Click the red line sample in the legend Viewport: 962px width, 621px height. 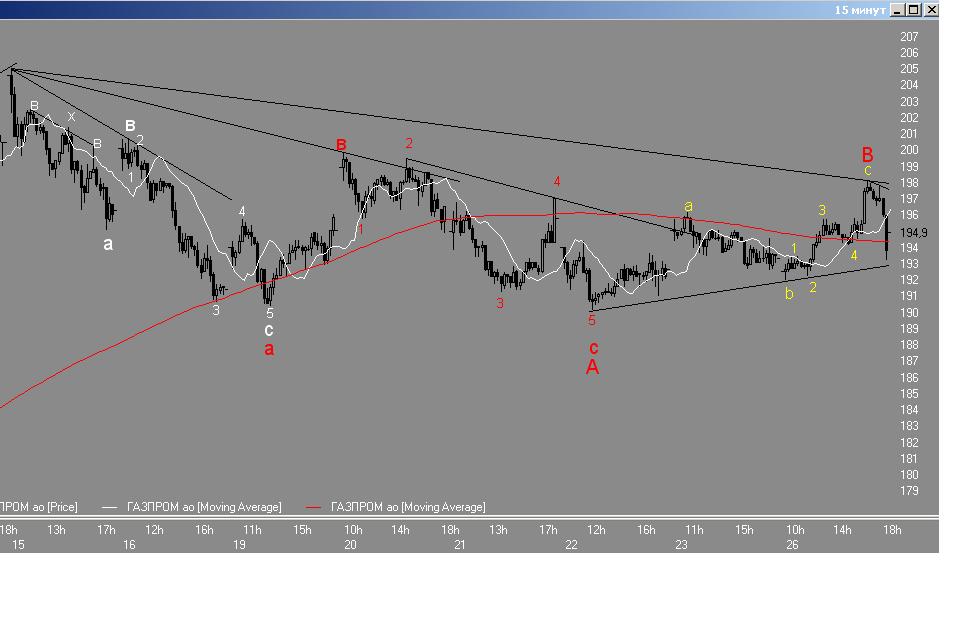tap(314, 507)
